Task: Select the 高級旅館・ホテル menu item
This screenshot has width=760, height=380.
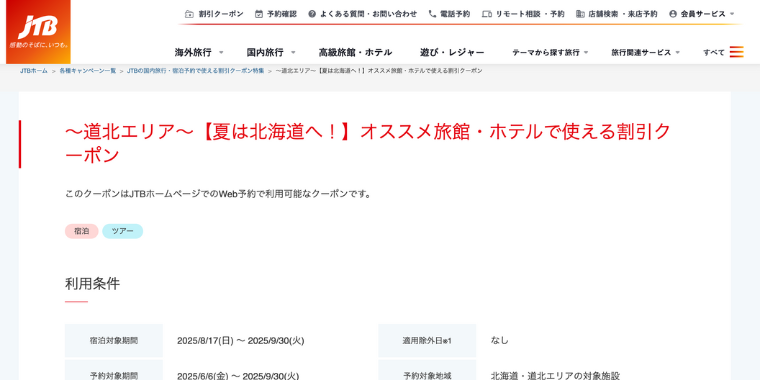Action: (355, 52)
